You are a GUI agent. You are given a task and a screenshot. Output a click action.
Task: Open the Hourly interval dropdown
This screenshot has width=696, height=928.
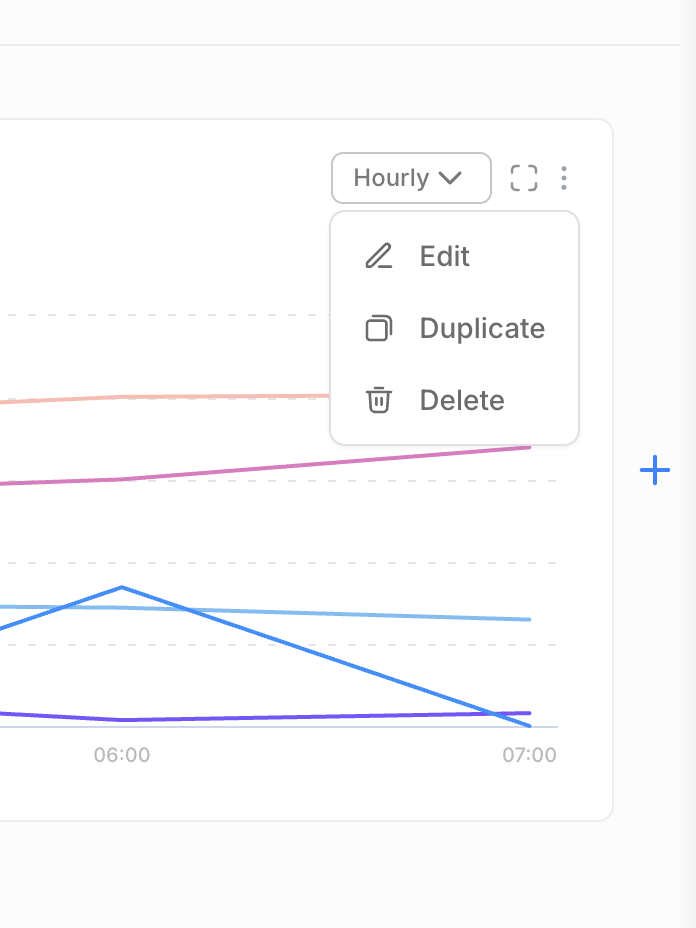(411, 178)
